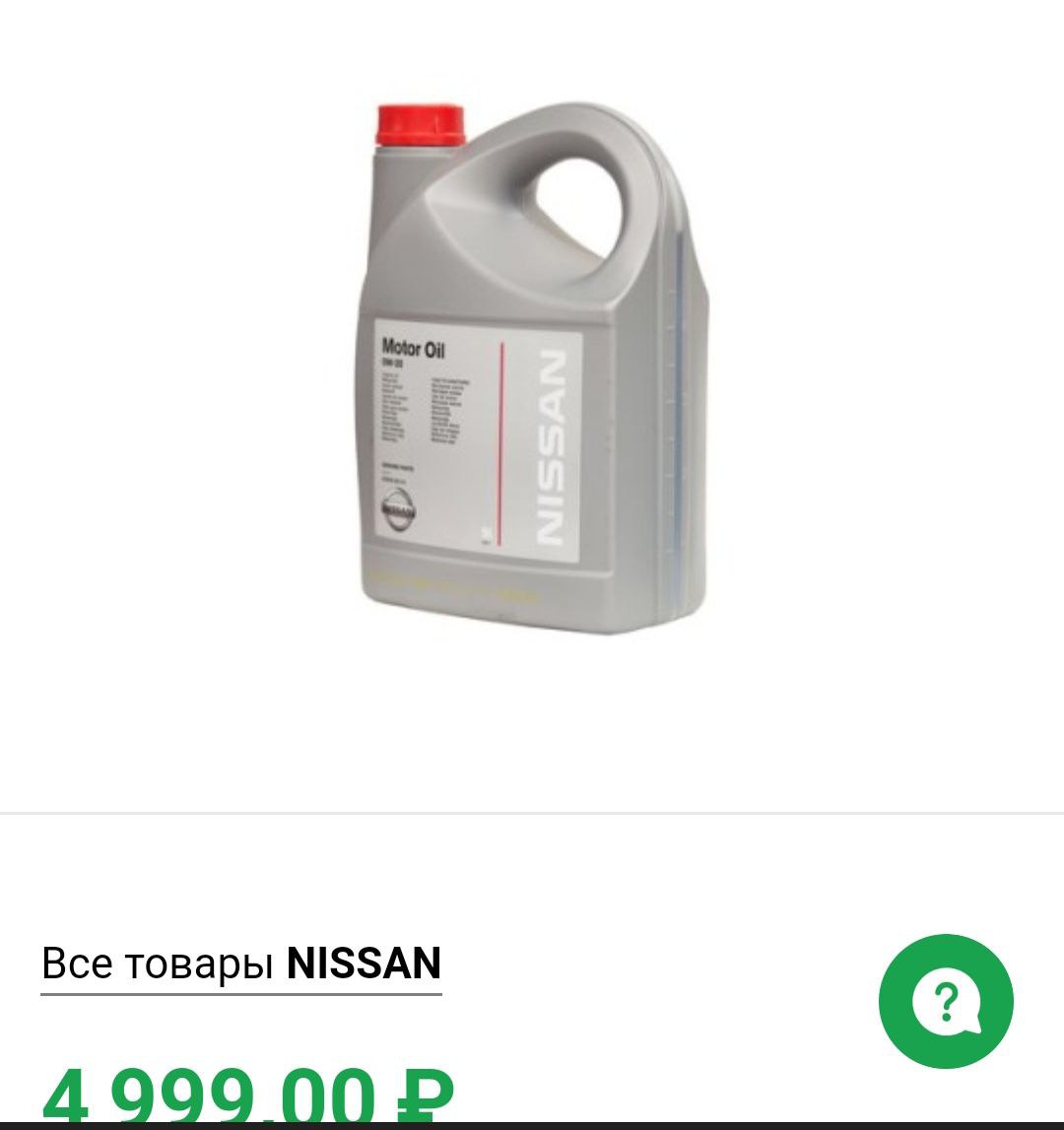Click the Motor Oil heading on label

413,349
